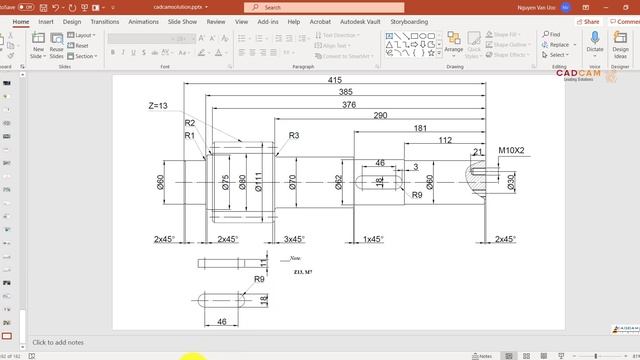Click to add notes field

[x=58, y=342]
